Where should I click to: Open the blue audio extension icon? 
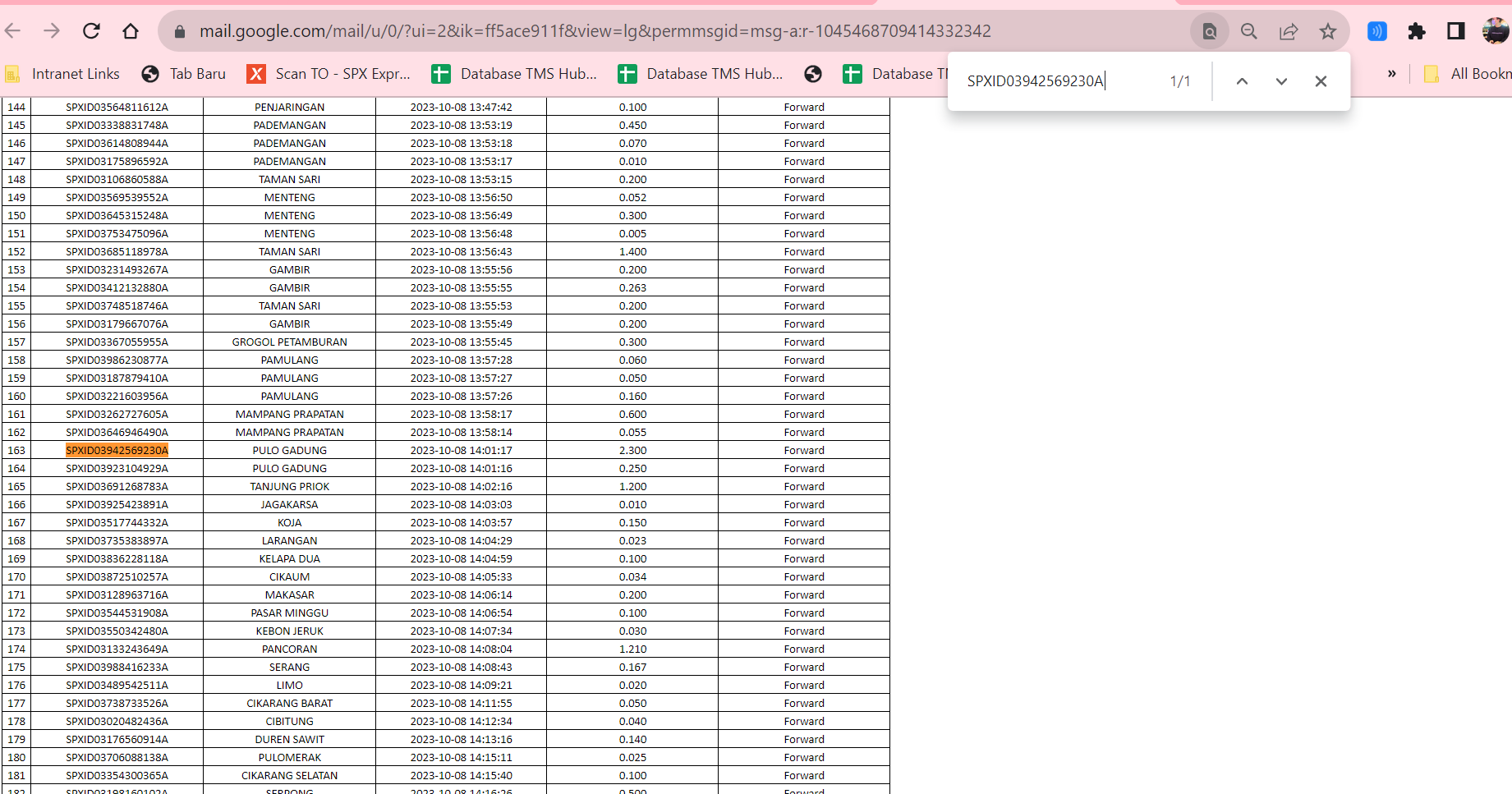click(1377, 31)
